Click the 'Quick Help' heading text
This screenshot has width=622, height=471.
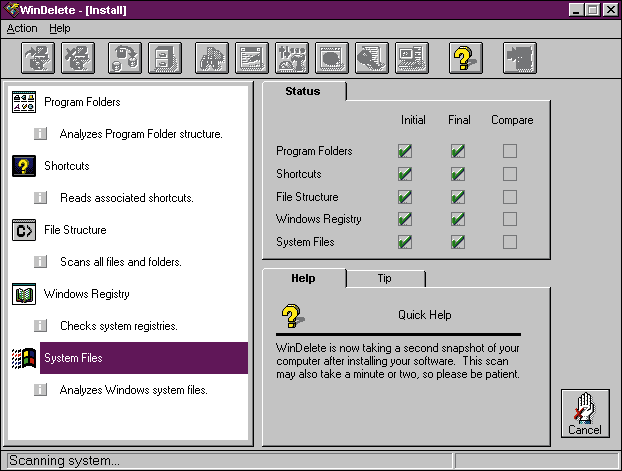425,315
